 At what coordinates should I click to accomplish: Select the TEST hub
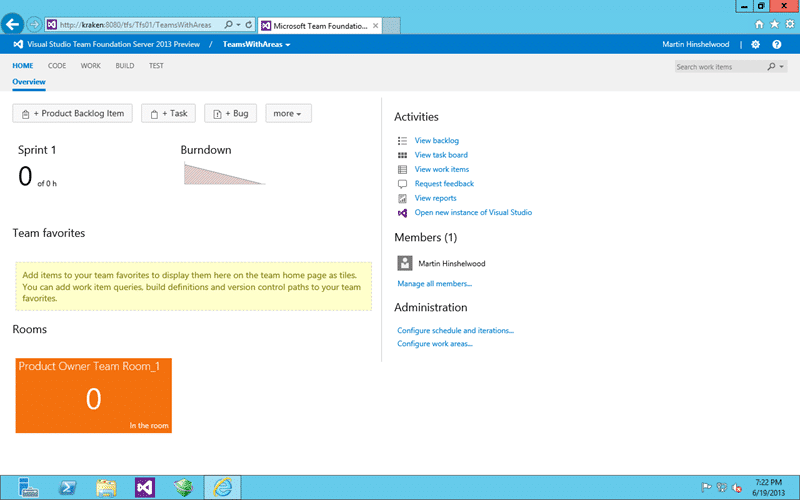156,66
